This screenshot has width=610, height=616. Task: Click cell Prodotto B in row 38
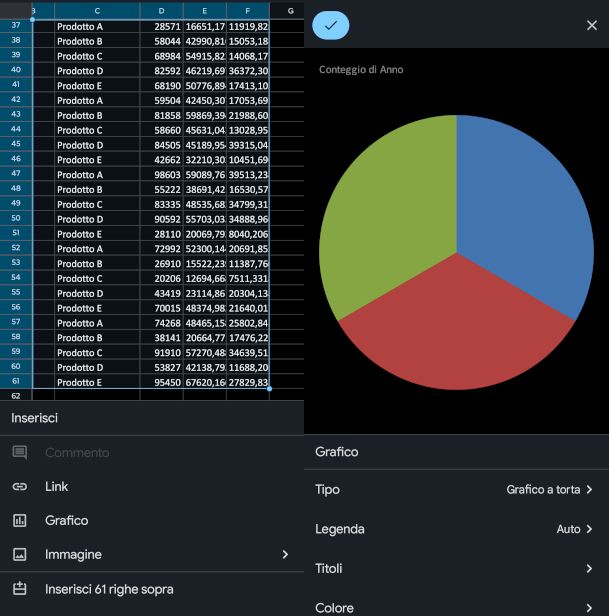point(97,41)
